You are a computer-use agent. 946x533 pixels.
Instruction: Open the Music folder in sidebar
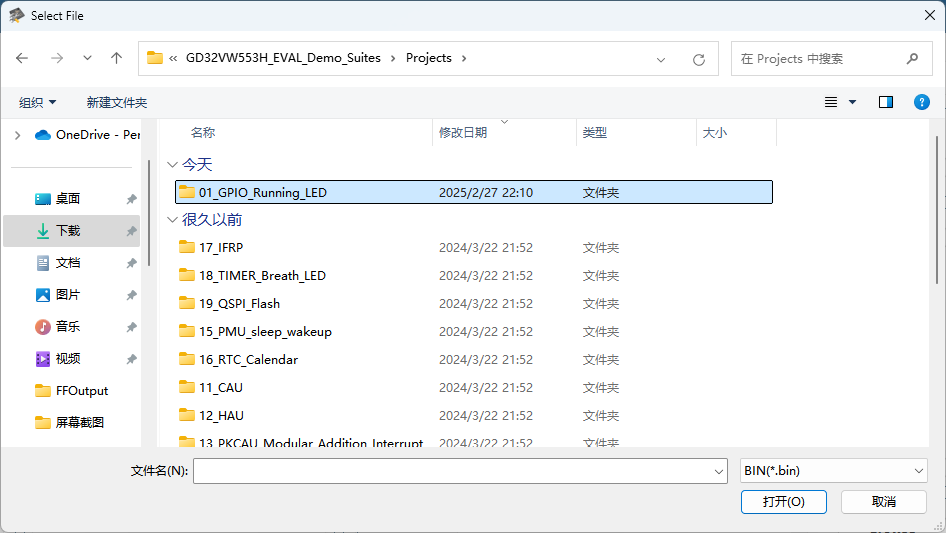68,327
